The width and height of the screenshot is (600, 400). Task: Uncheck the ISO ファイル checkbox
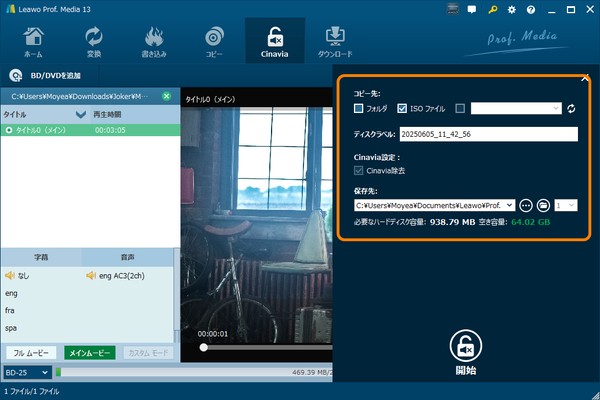[402, 109]
